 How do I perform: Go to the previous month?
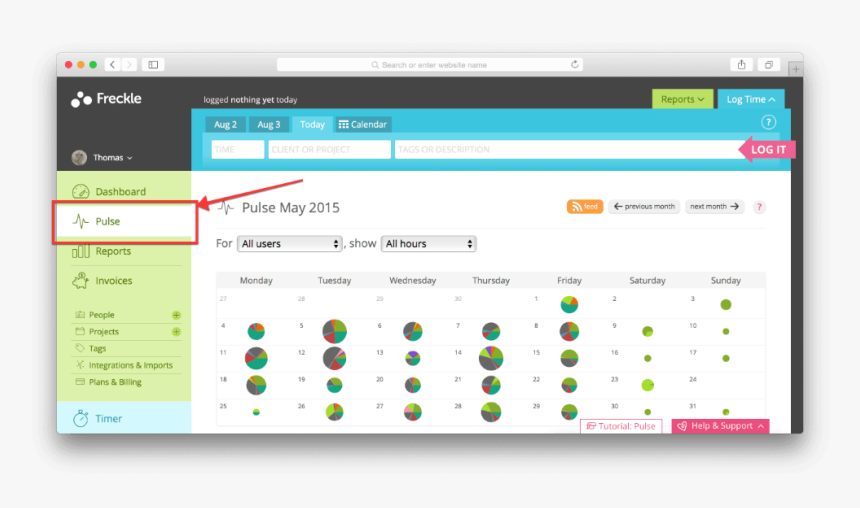click(644, 207)
